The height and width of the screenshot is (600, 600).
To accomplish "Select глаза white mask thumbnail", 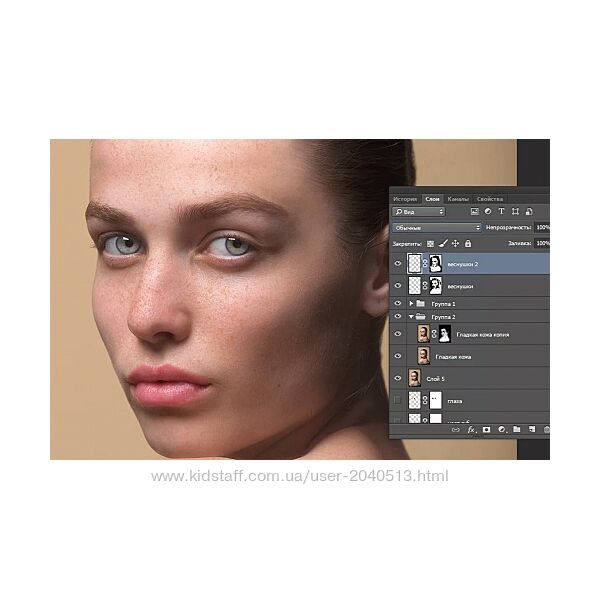I will [x=435, y=401].
